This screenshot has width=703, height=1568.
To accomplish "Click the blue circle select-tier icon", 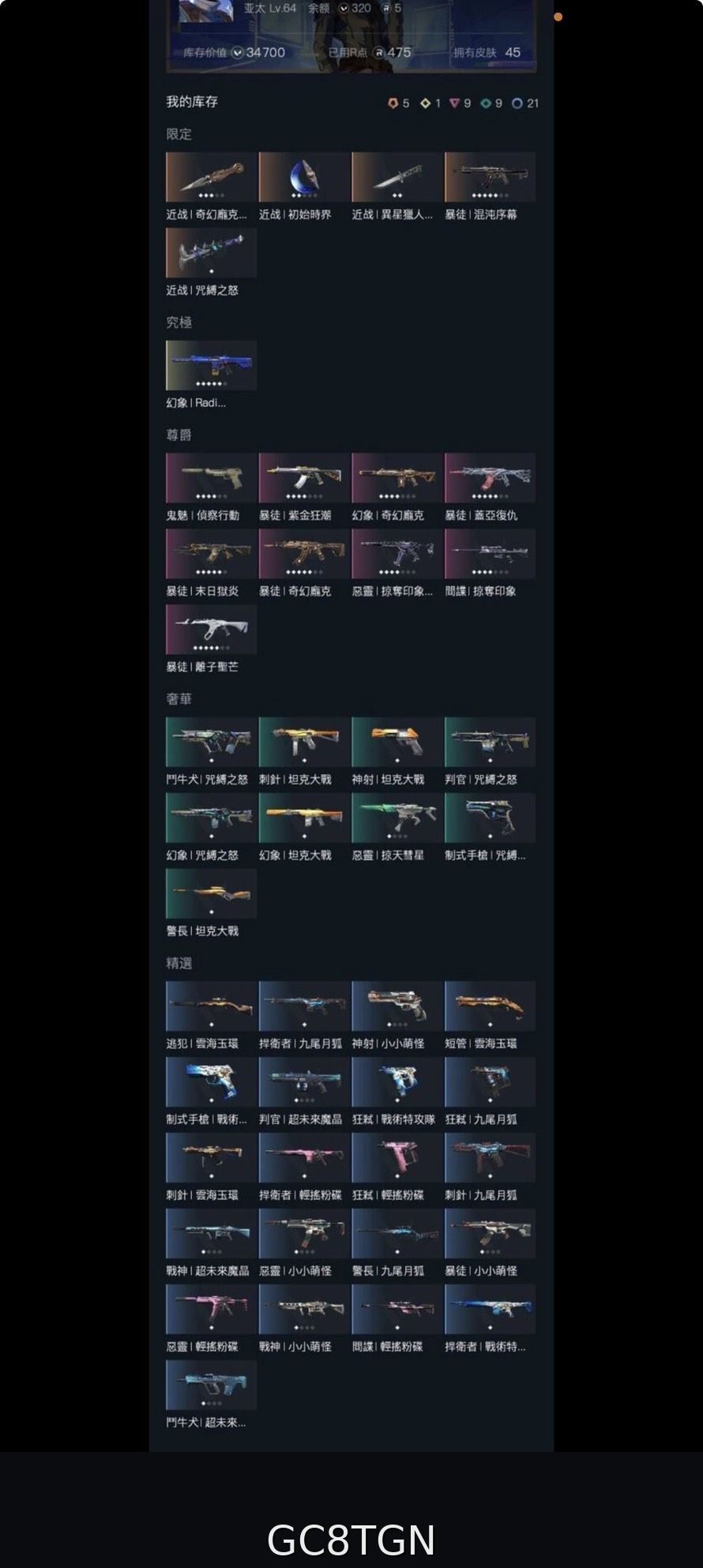I will click(517, 103).
